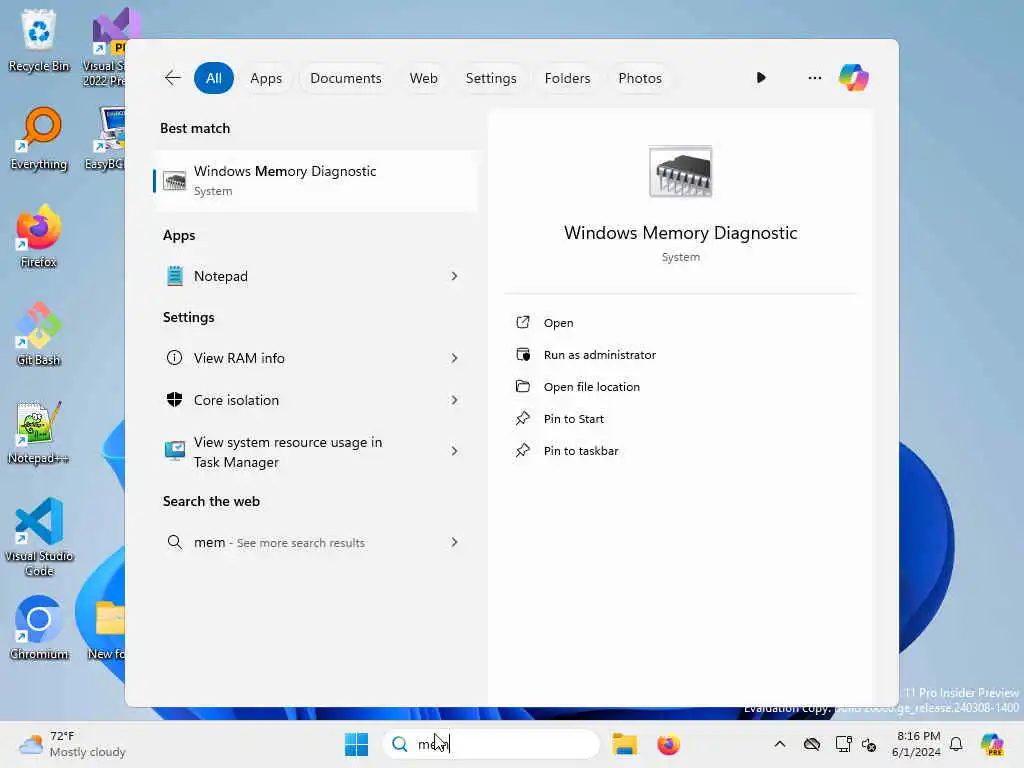1024x768 pixels.
Task: Click the info icon beside View RAM info
Action: click(x=174, y=358)
